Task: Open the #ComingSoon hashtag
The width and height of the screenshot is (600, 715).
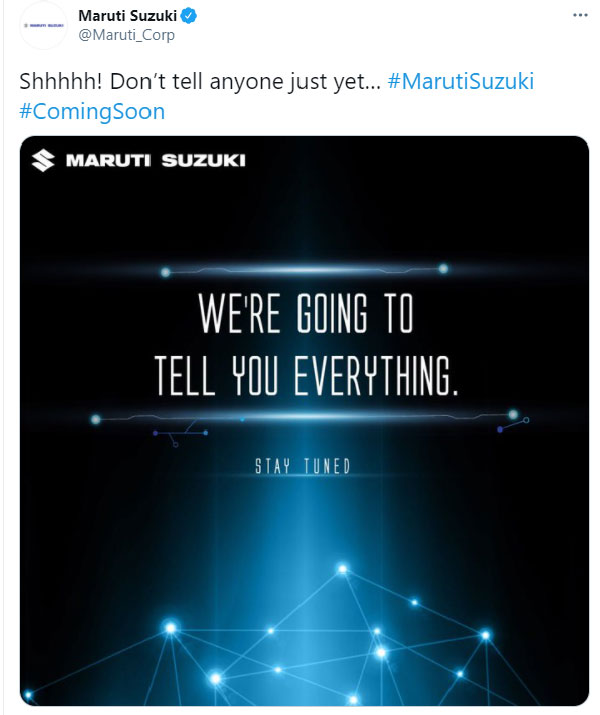Action: coord(92,110)
